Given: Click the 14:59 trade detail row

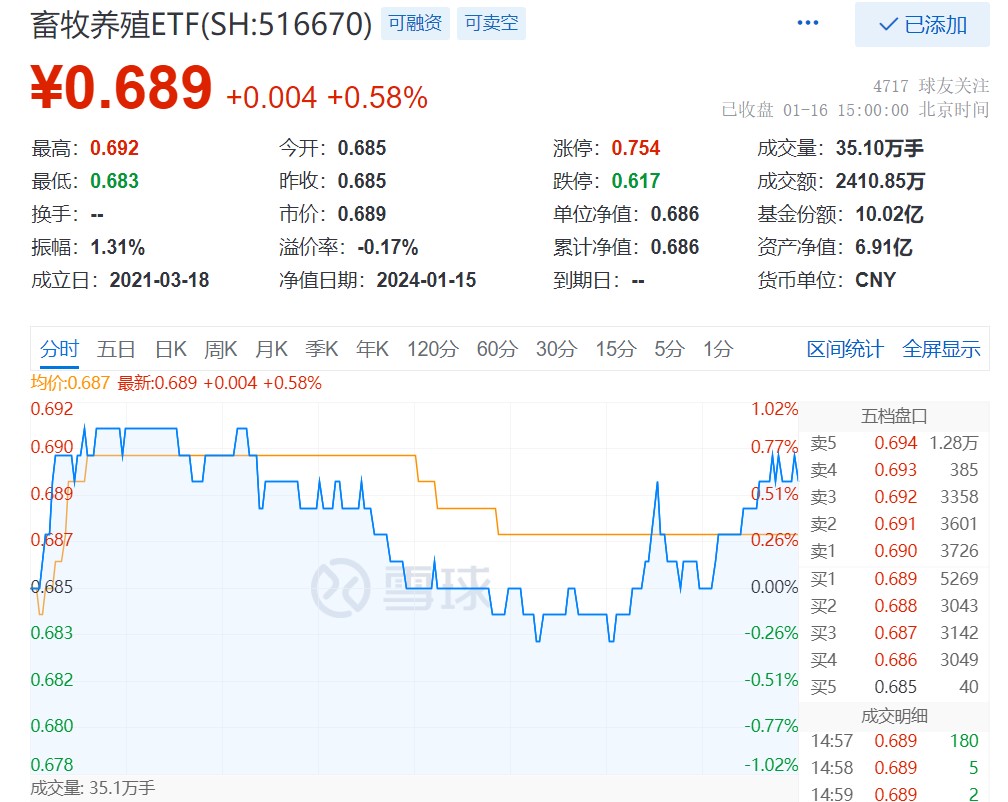Looking at the screenshot, I should click(894, 794).
